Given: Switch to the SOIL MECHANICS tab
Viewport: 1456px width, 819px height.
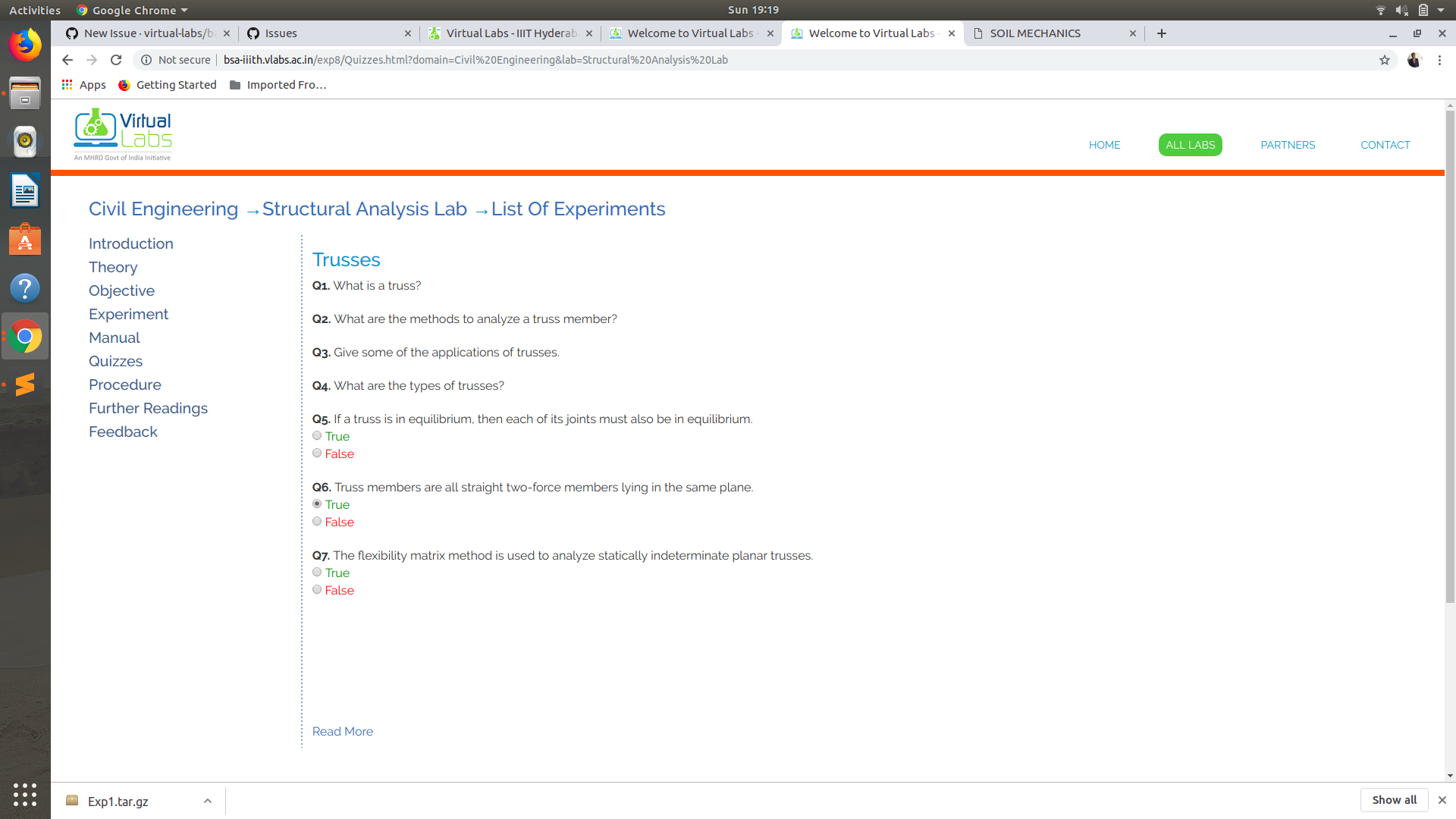Looking at the screenshot, I should pos(1035,33).
